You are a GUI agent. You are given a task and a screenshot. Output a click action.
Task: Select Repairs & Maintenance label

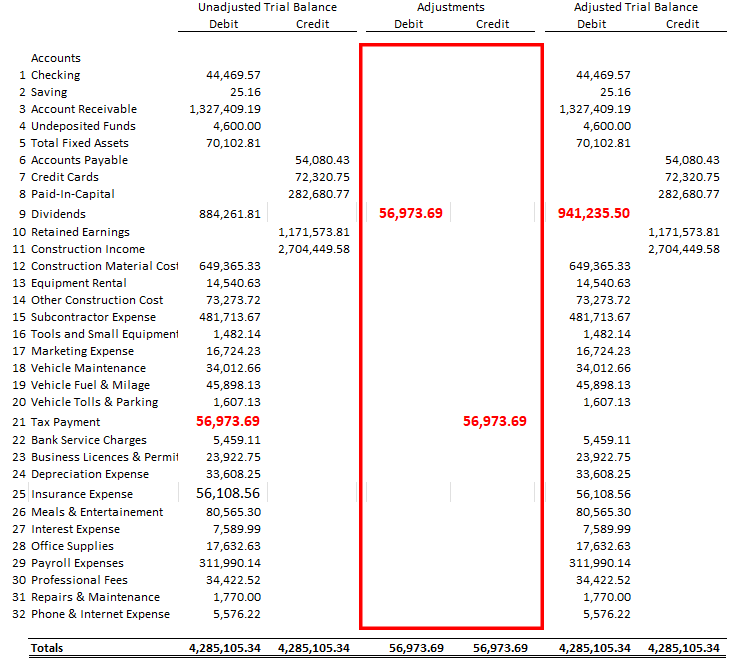pos(95,597)
